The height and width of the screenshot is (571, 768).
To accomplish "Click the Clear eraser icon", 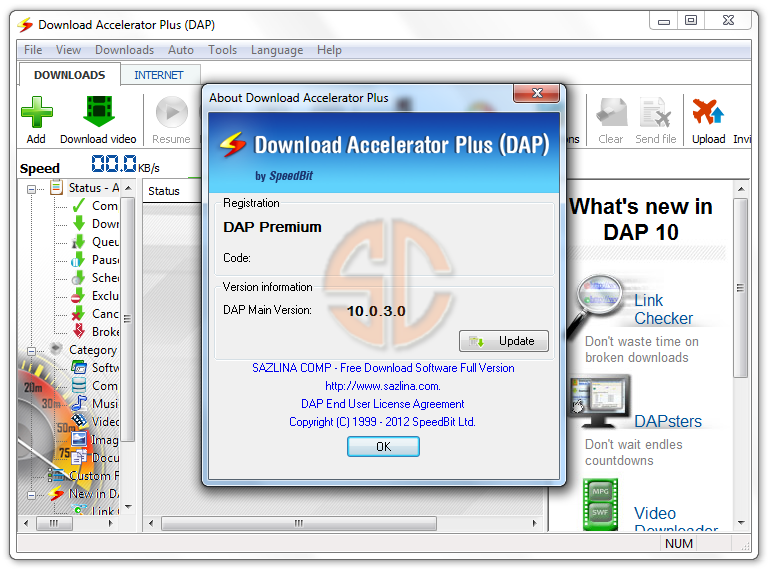I will 611,112.
